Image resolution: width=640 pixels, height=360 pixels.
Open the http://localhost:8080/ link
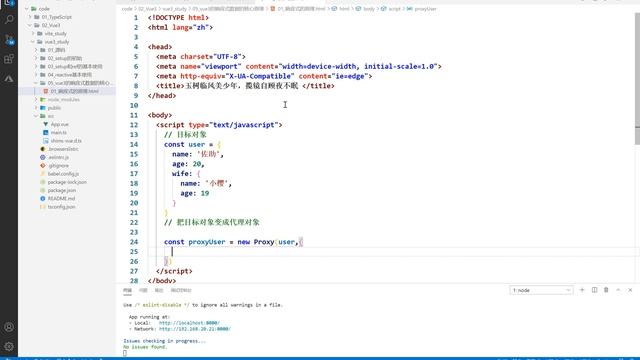pyautogui.click(x=189, y=323)
